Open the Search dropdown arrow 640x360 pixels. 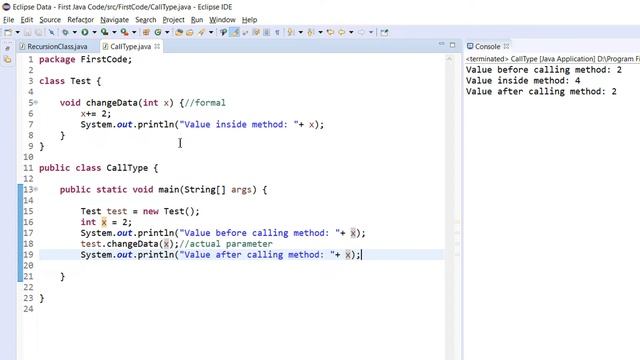coord(211,32)
